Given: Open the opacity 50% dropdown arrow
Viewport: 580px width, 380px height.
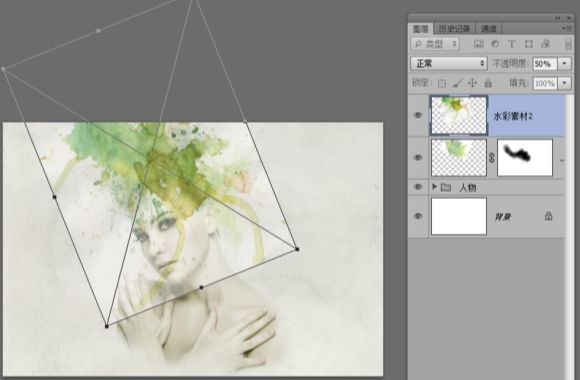Looking at the screenshot, I should tap(564, 64).
